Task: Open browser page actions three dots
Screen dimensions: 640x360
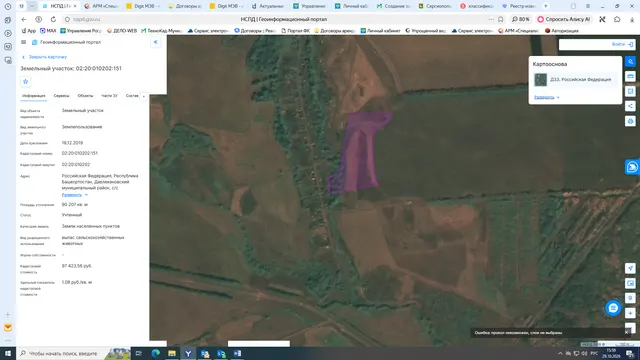Action: coord(491,19)
